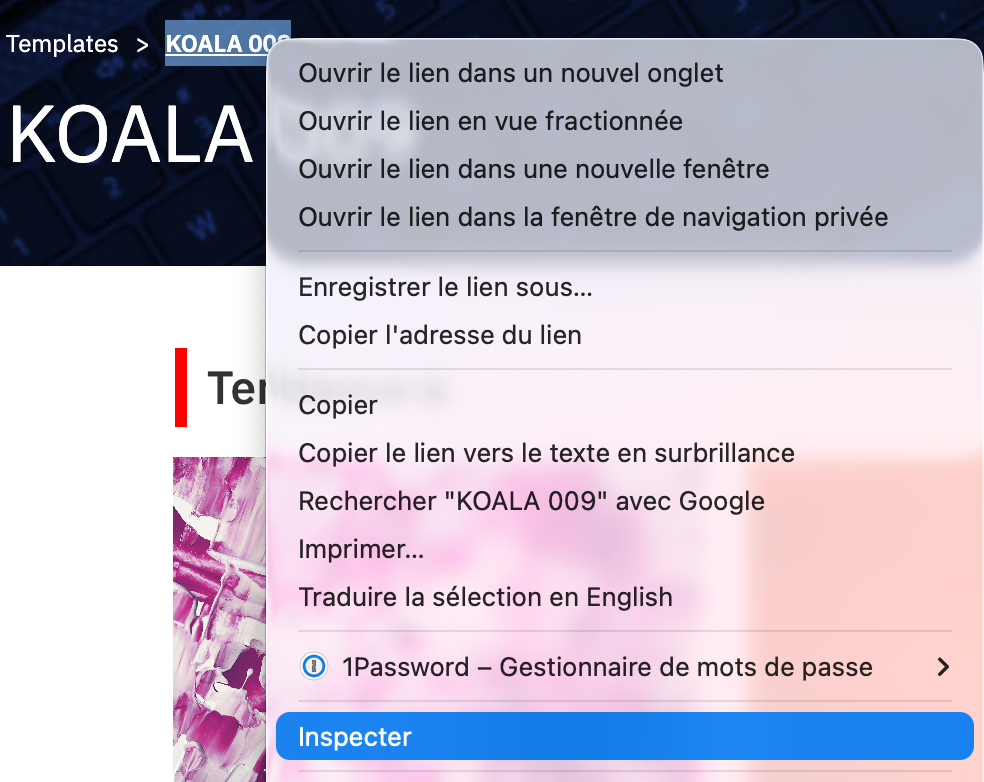This screenshot has width=984, height=782.
Task: Click 'Enregistrer le lien sous…'
Action: coord(445,289)
